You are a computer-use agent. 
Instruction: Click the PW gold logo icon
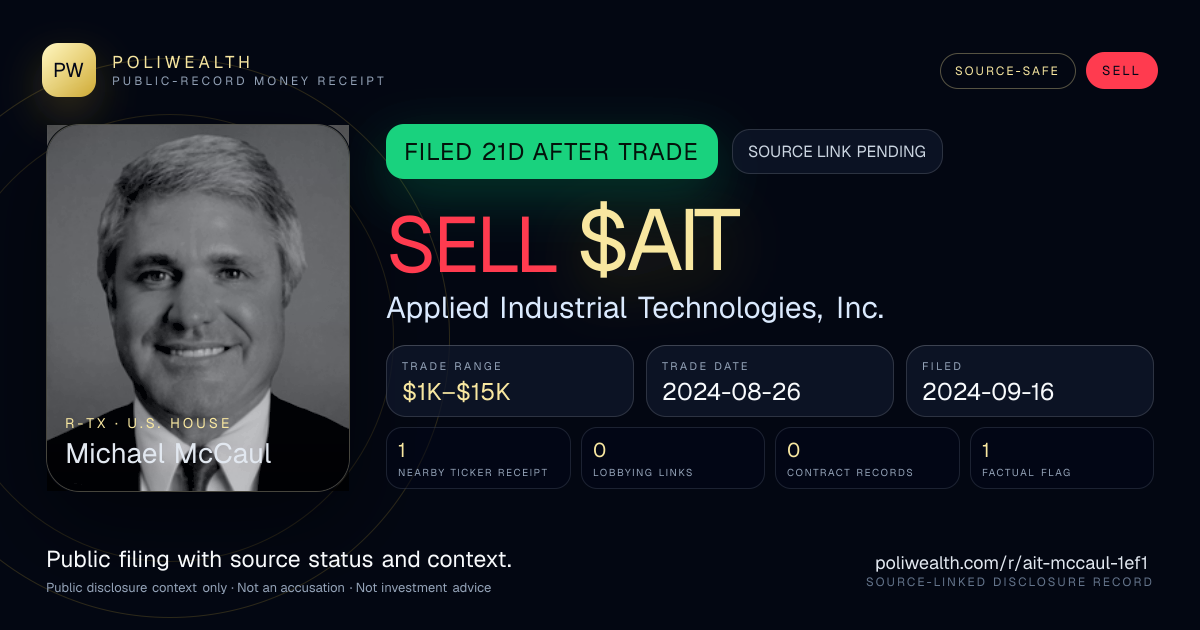[69, 70]
